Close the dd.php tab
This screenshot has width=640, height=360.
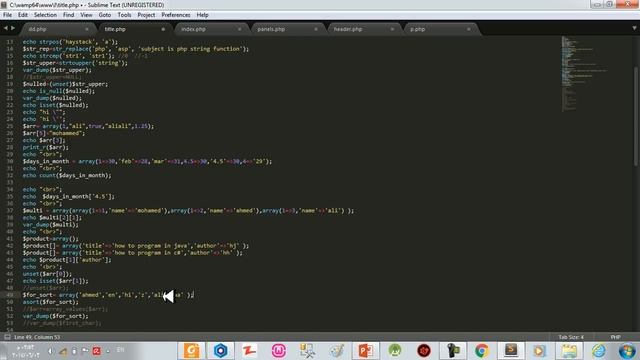[x=87, y=29]
